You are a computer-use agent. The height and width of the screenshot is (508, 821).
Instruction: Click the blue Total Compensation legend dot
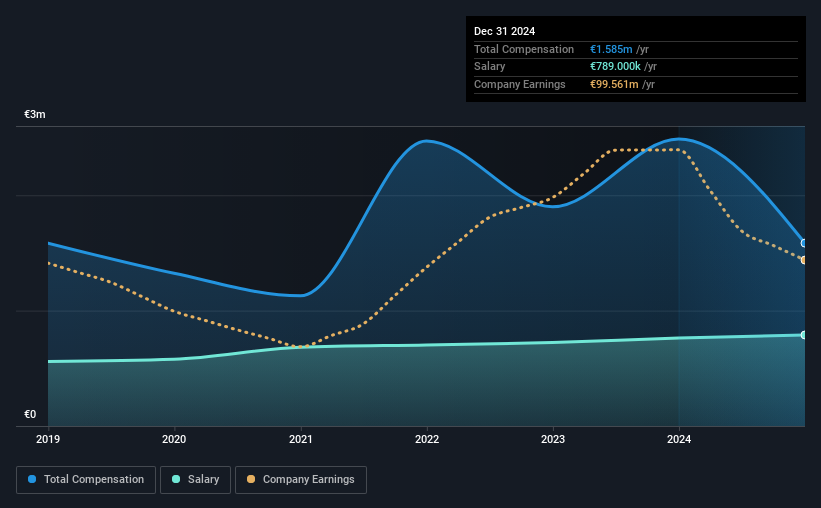pos(32,479)
